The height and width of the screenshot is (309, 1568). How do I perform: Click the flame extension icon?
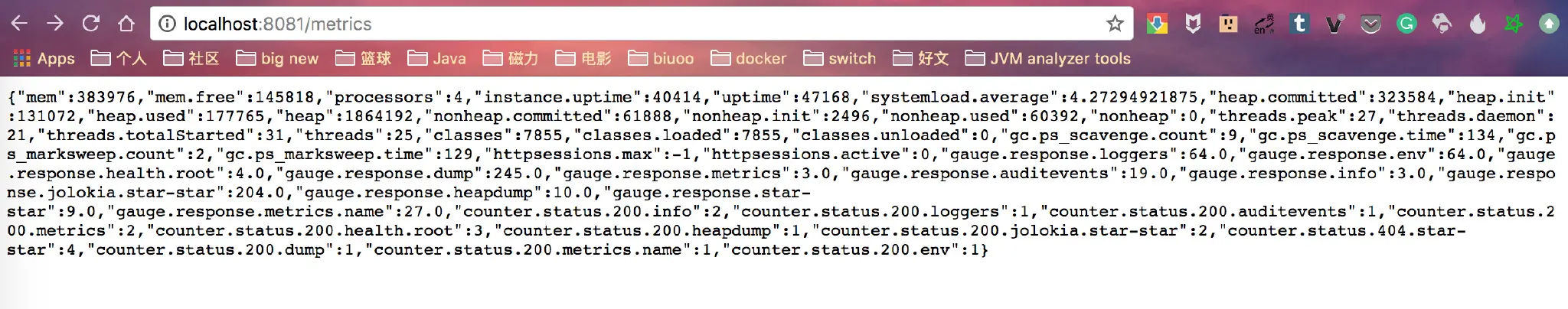(x=1478, y=24)
